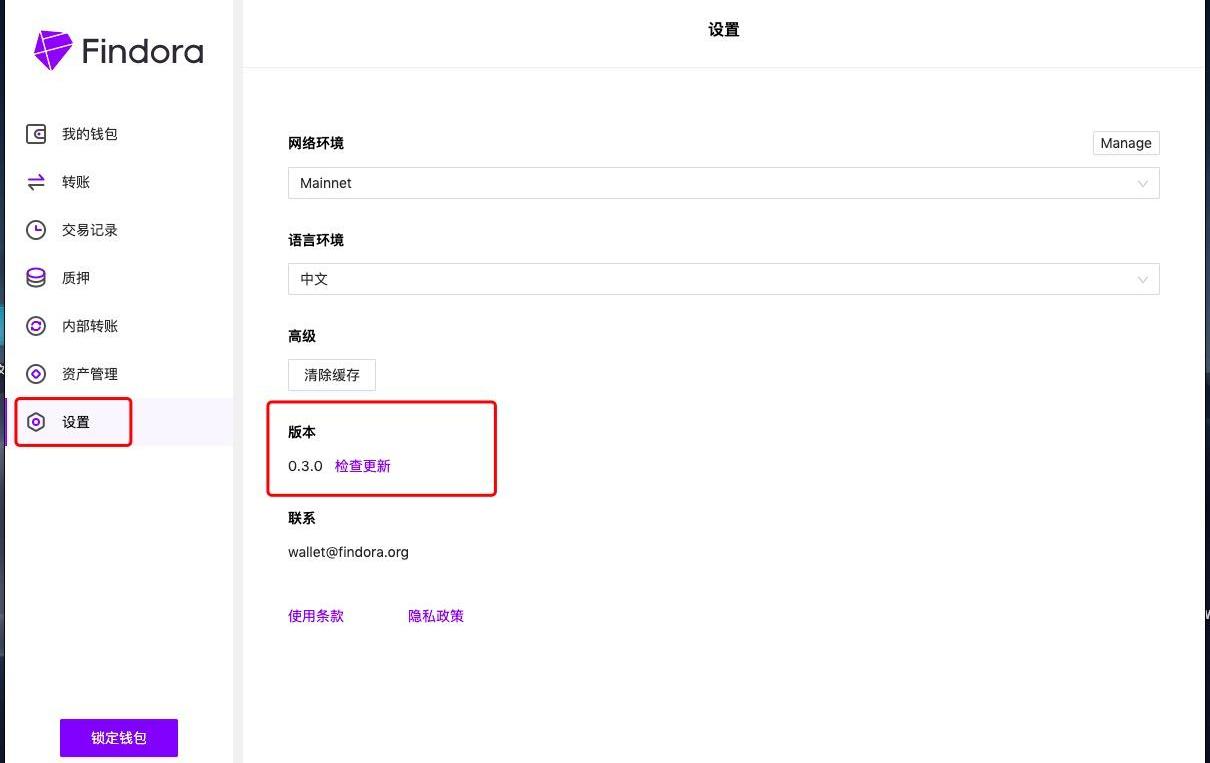Screen dimensions: 1210x763
Task: Click the 清除缓存 button
Action: point(332,375)
